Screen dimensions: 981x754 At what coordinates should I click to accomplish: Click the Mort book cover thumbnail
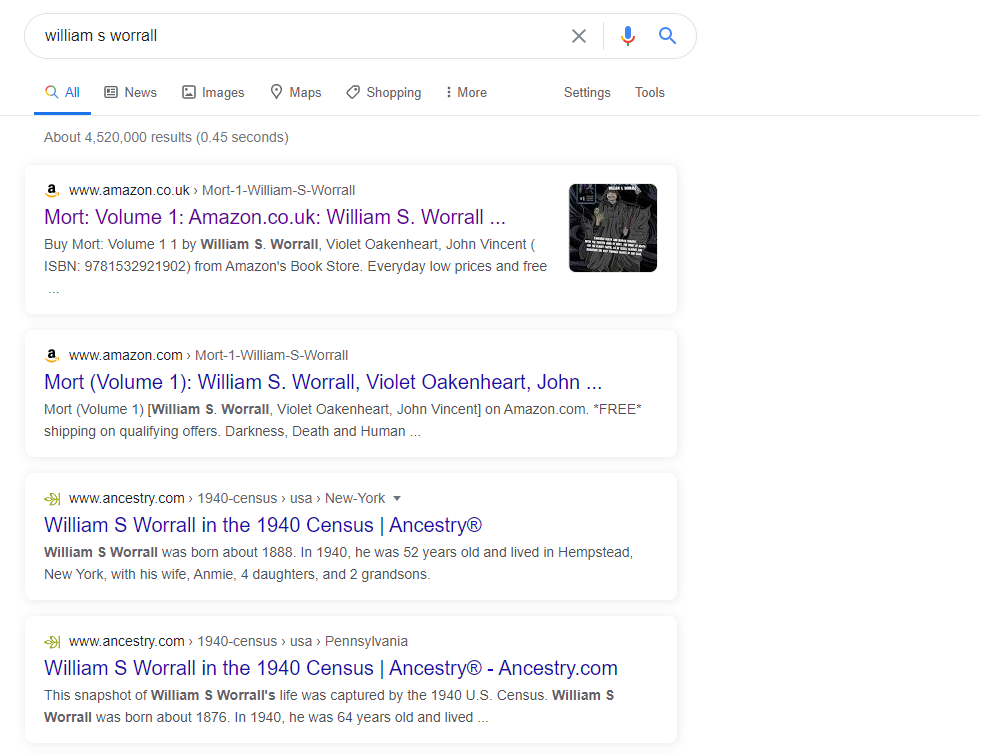coord(612,228)
